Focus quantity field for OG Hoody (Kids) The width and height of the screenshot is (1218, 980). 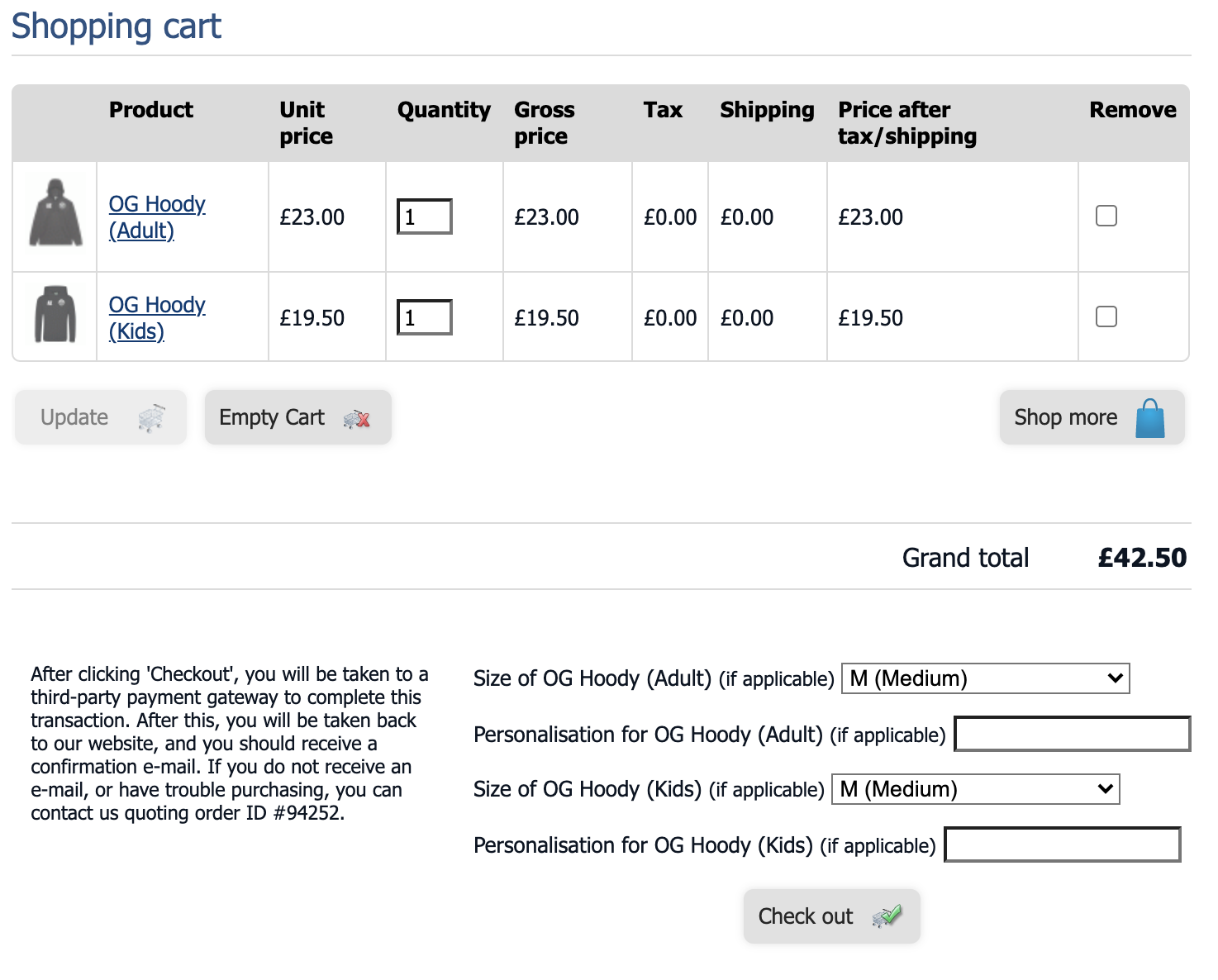[x=424, y=317]
